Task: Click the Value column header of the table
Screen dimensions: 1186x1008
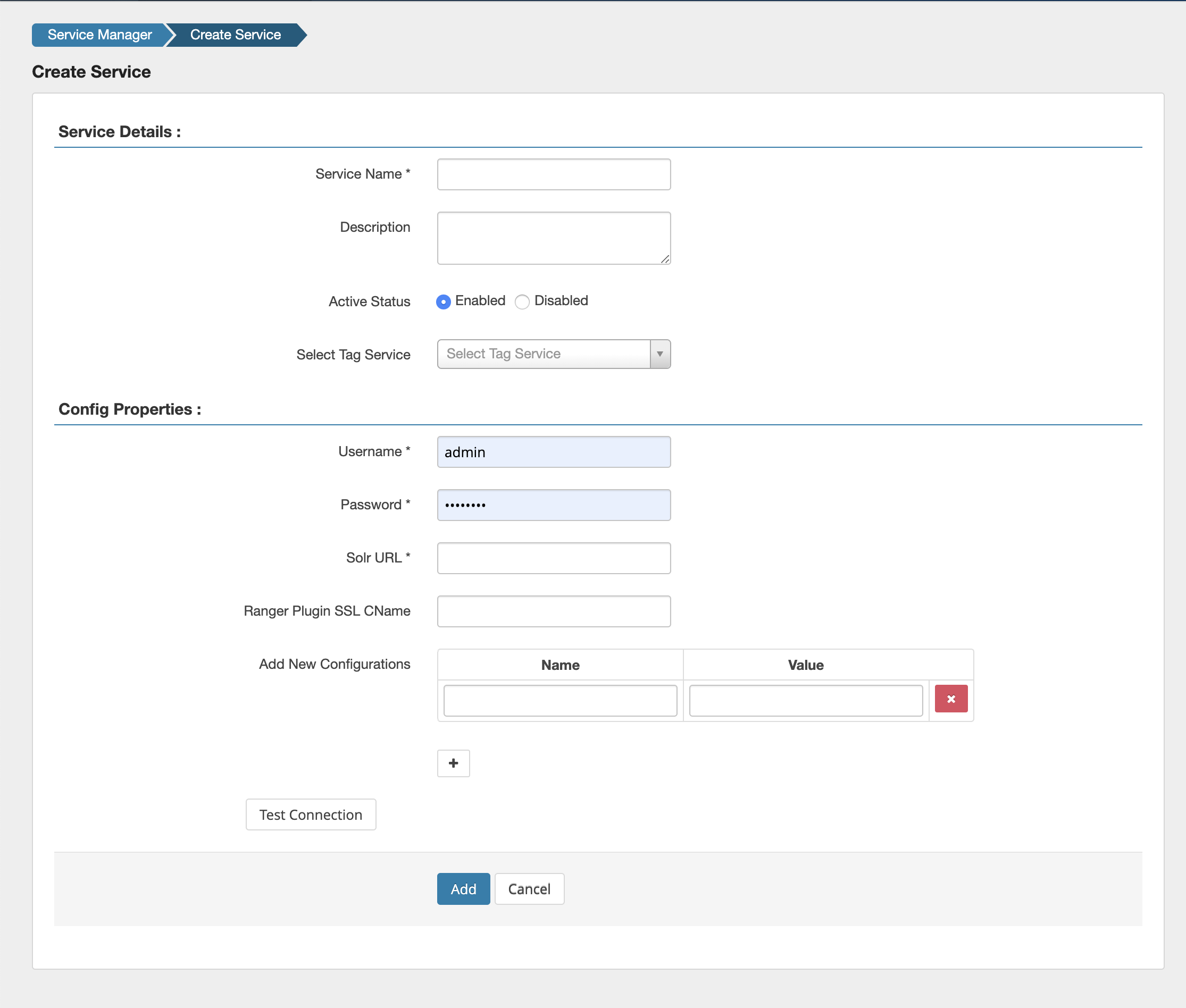Action: pyautogui.click(x=805, y=665)
